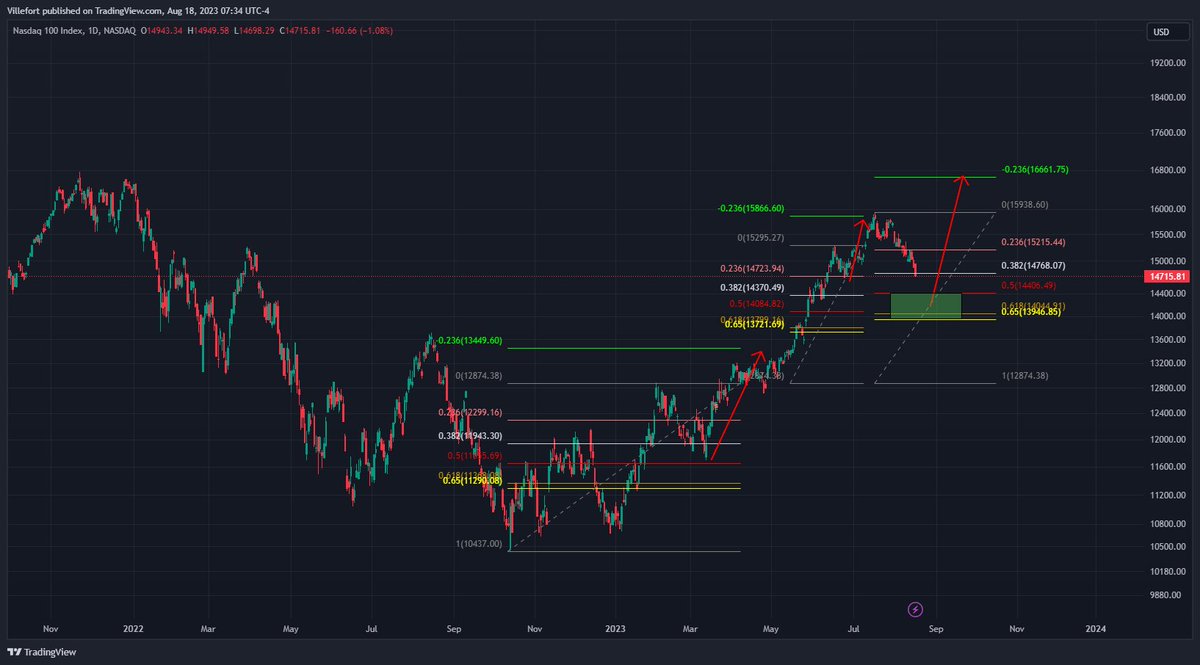Click the red arrow peaking near July highs
1200x665 pixels.
point(855,250)
